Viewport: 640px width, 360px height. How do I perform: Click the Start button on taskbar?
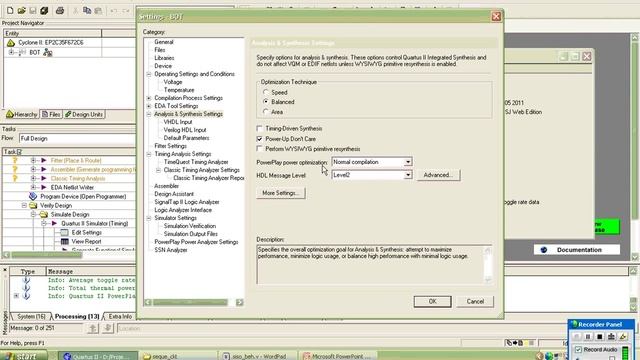(24, 356)
